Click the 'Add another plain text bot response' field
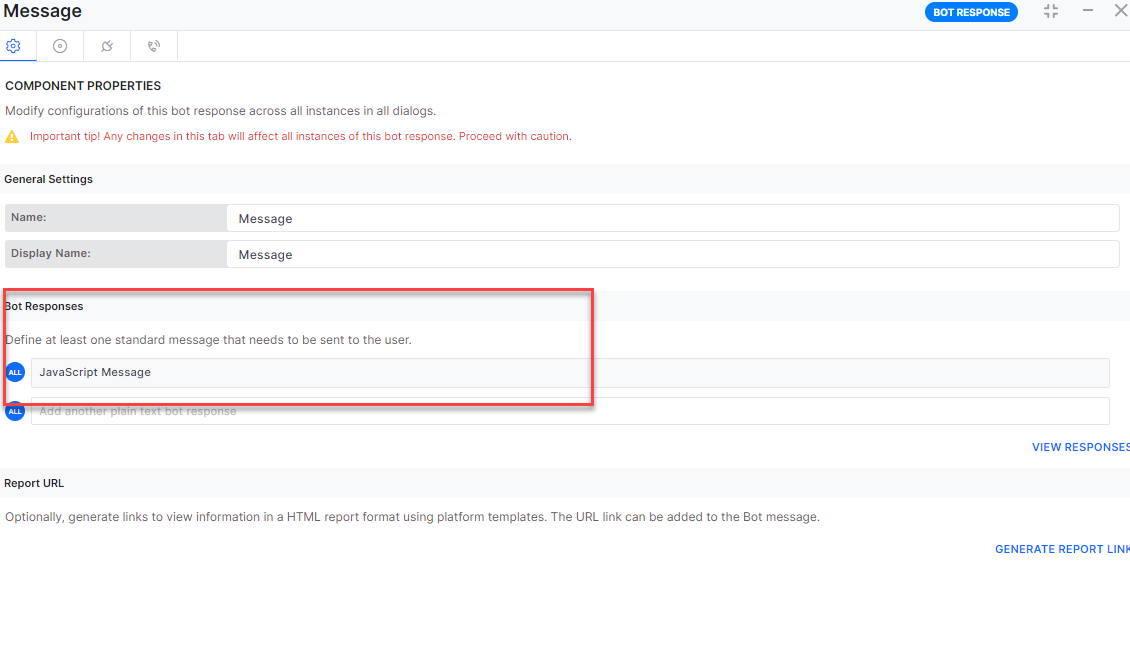This screenshot has width=1130, height=664. [570, 411]
